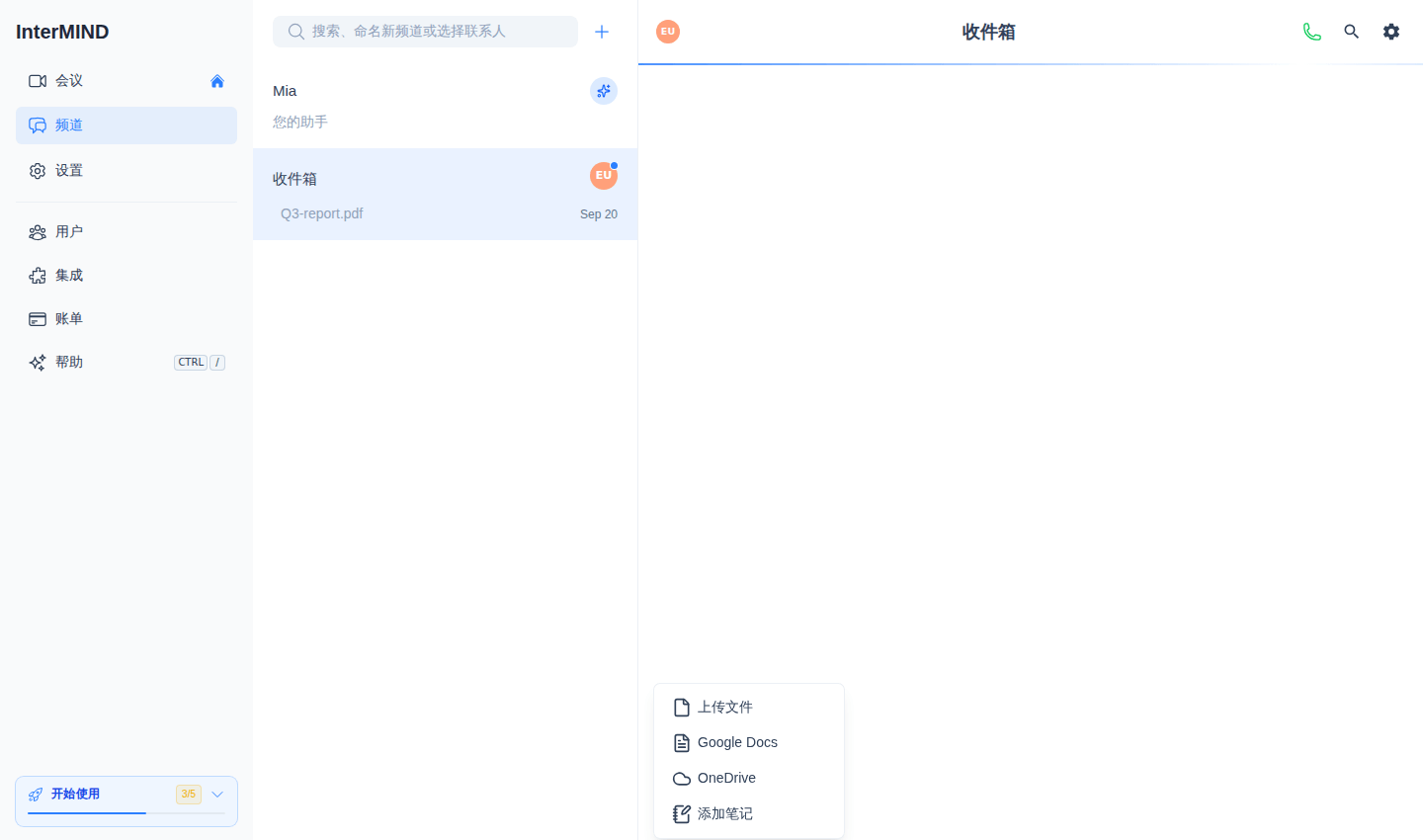Viewport: 1423px width, 840px height.
Task: Click the 您的助手 subtitle under Mia
Action: pos(300,123)
